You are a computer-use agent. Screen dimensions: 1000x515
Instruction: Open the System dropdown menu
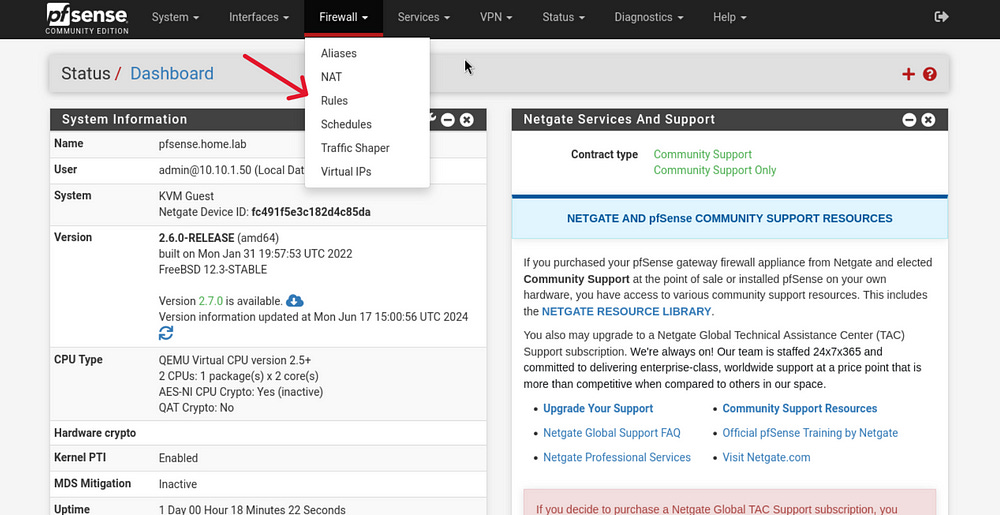pos(175,17)
